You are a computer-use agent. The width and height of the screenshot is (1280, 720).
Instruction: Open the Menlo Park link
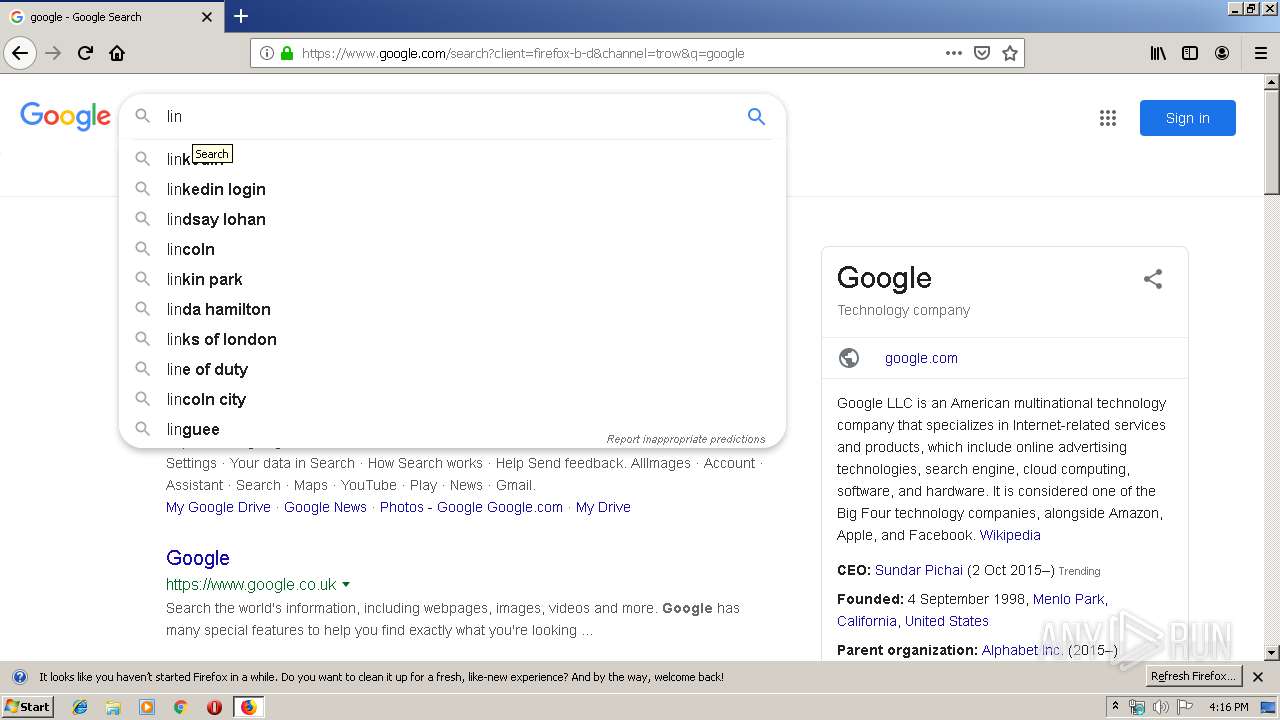pos(1068,599)
